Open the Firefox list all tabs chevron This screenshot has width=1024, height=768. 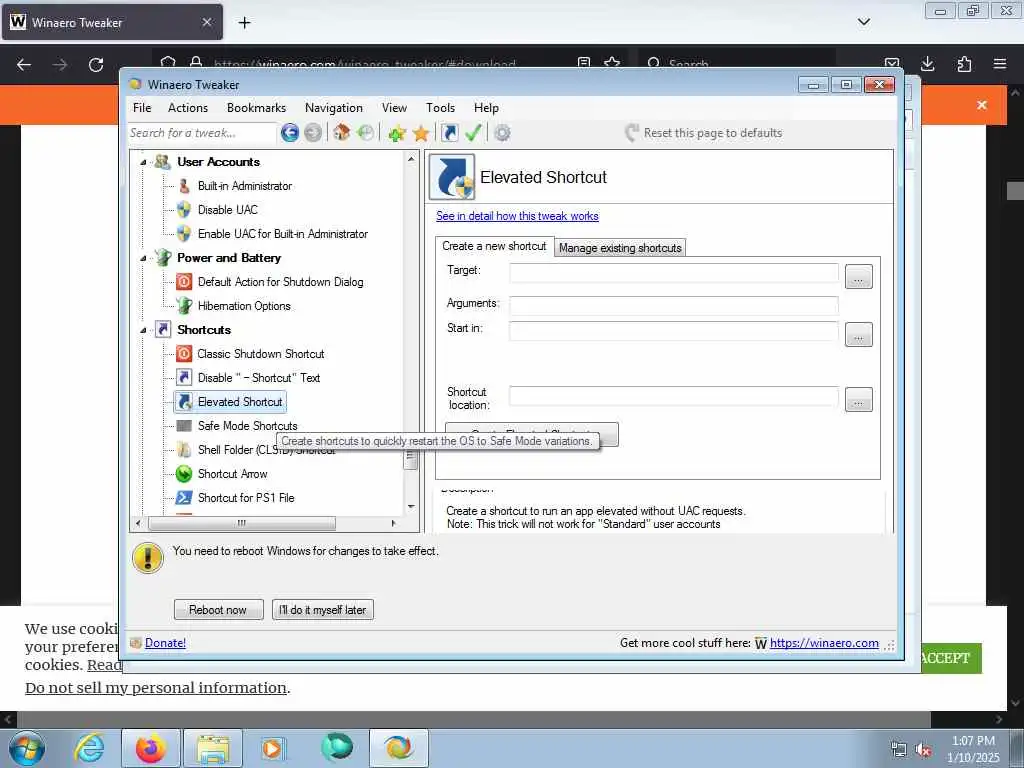[863, 22]
